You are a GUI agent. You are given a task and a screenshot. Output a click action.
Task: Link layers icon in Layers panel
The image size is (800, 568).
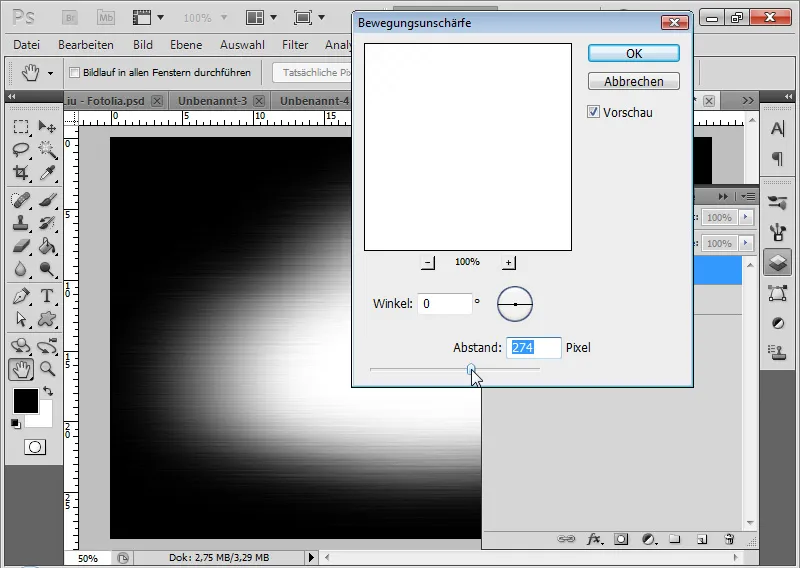pos(566,539)
